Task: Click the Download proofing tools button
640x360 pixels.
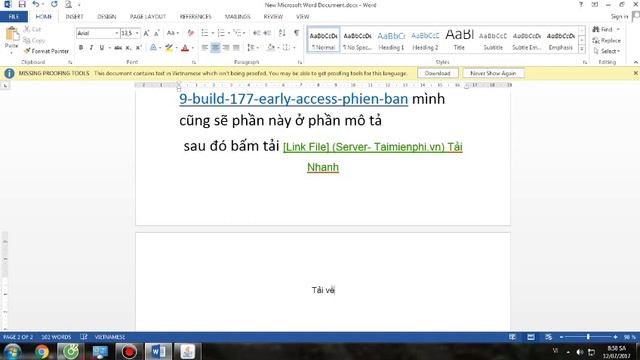Action: pyautogui.click(x=438, y=73)
